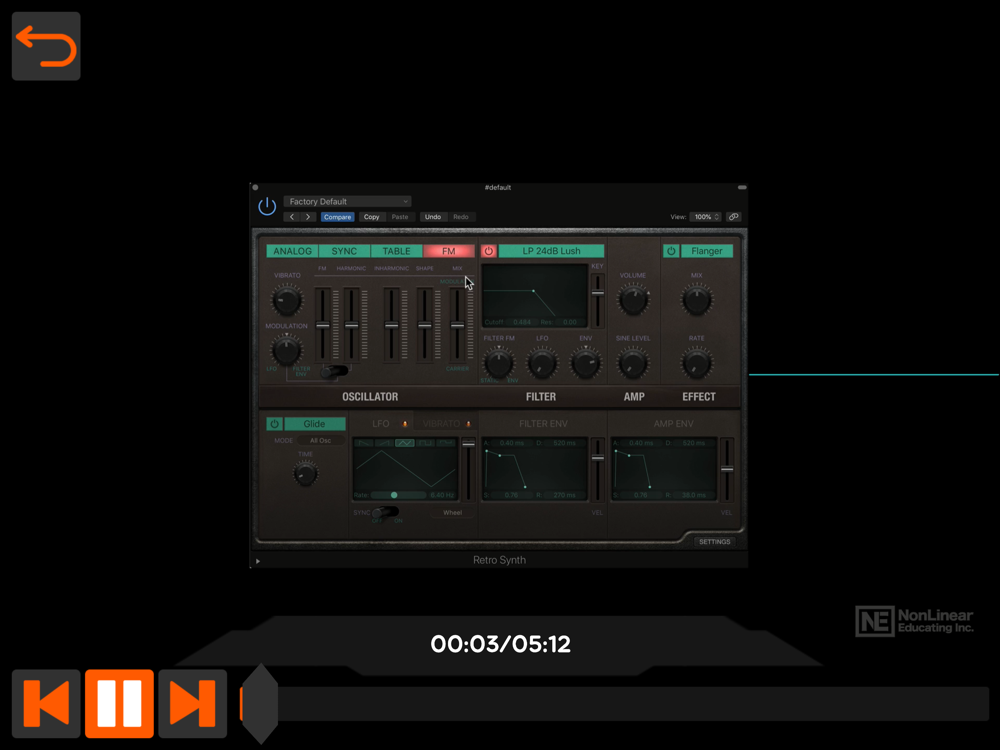Toggle the filter power button
The height and width of the screenshot is (750, 1000).
[x=489, y=251]
